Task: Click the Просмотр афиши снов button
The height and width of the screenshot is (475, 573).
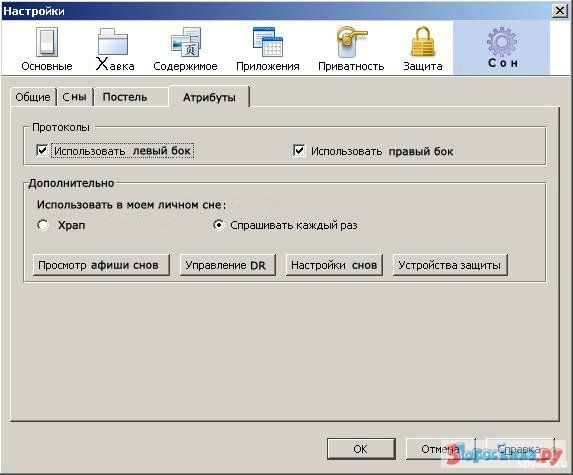Action: click(x=101, y=265)
